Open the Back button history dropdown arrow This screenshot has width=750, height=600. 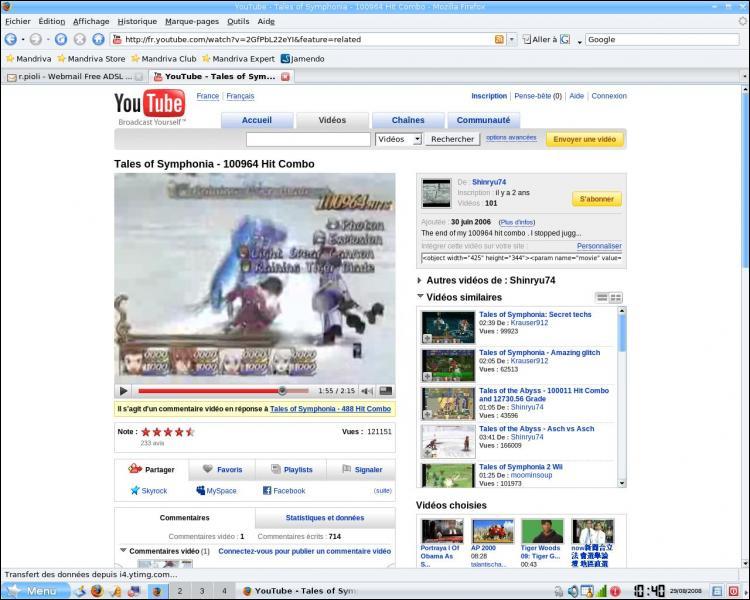(x=22, y=39)
